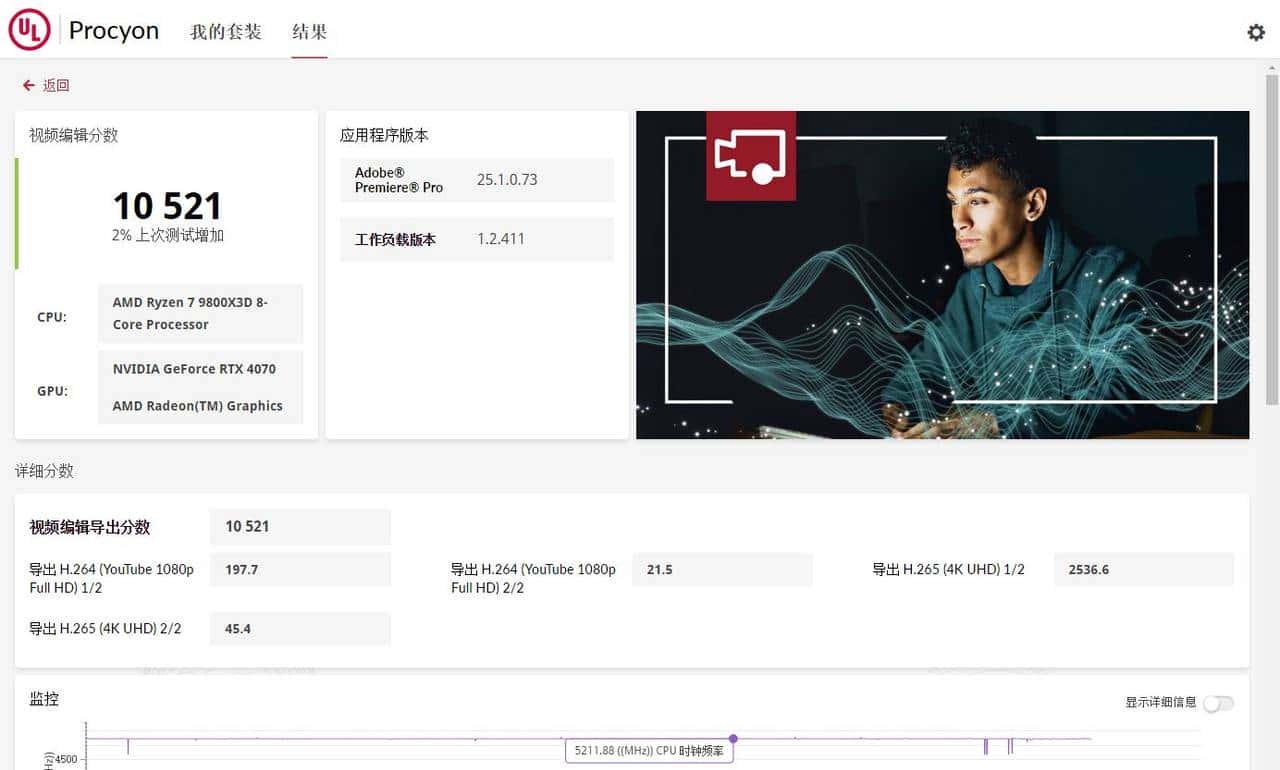Screen dimensions: 1280x770
Task: Select the NVIDIA GeForce RTX 4070 GPU entry
Action: (x=194, y=369)
